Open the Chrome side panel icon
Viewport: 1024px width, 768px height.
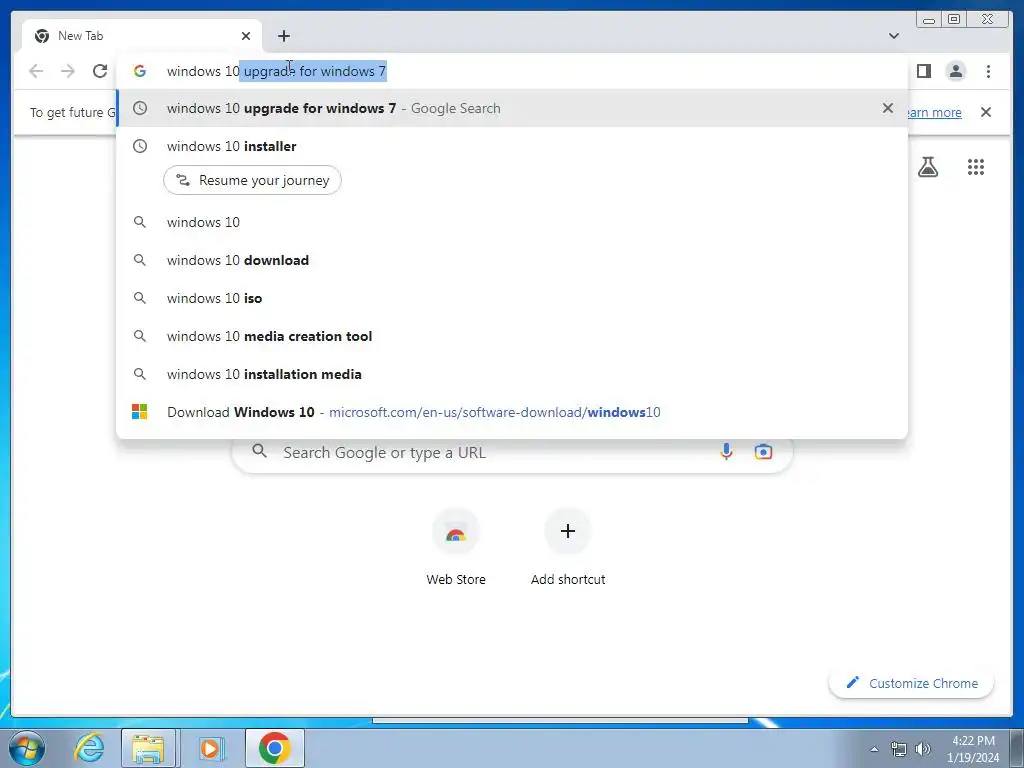click(923, 71)
